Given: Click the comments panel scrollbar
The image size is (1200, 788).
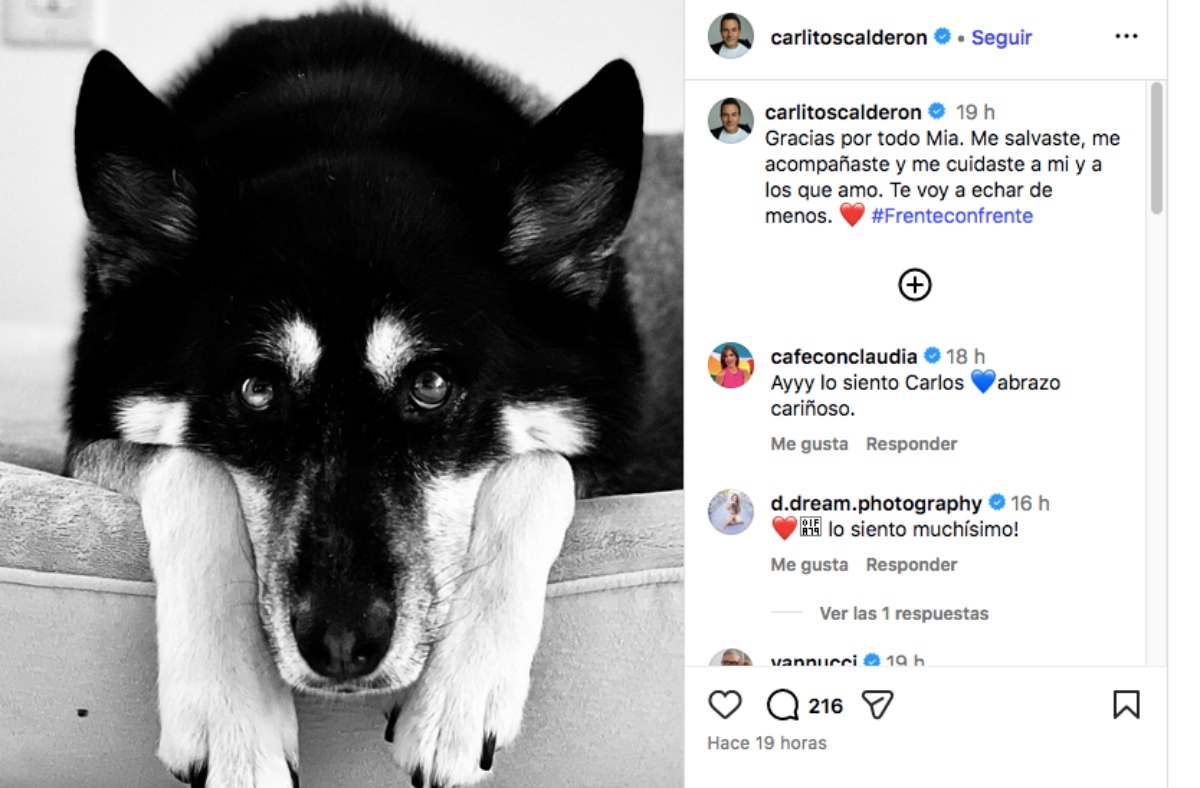Looking at the screenshot, I should tap(1157, 148).
